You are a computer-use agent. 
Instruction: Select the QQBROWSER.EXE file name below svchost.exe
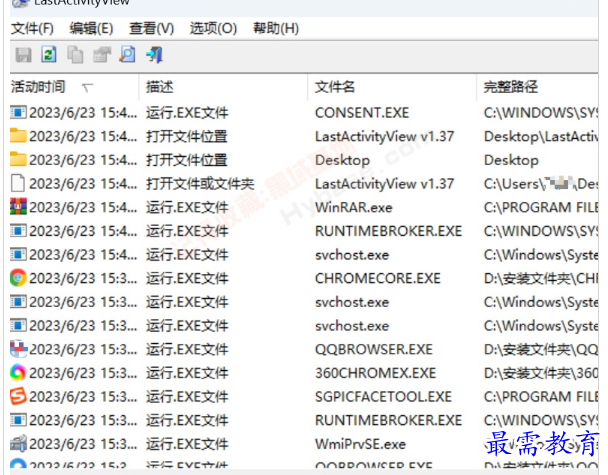tap(374, 349)
